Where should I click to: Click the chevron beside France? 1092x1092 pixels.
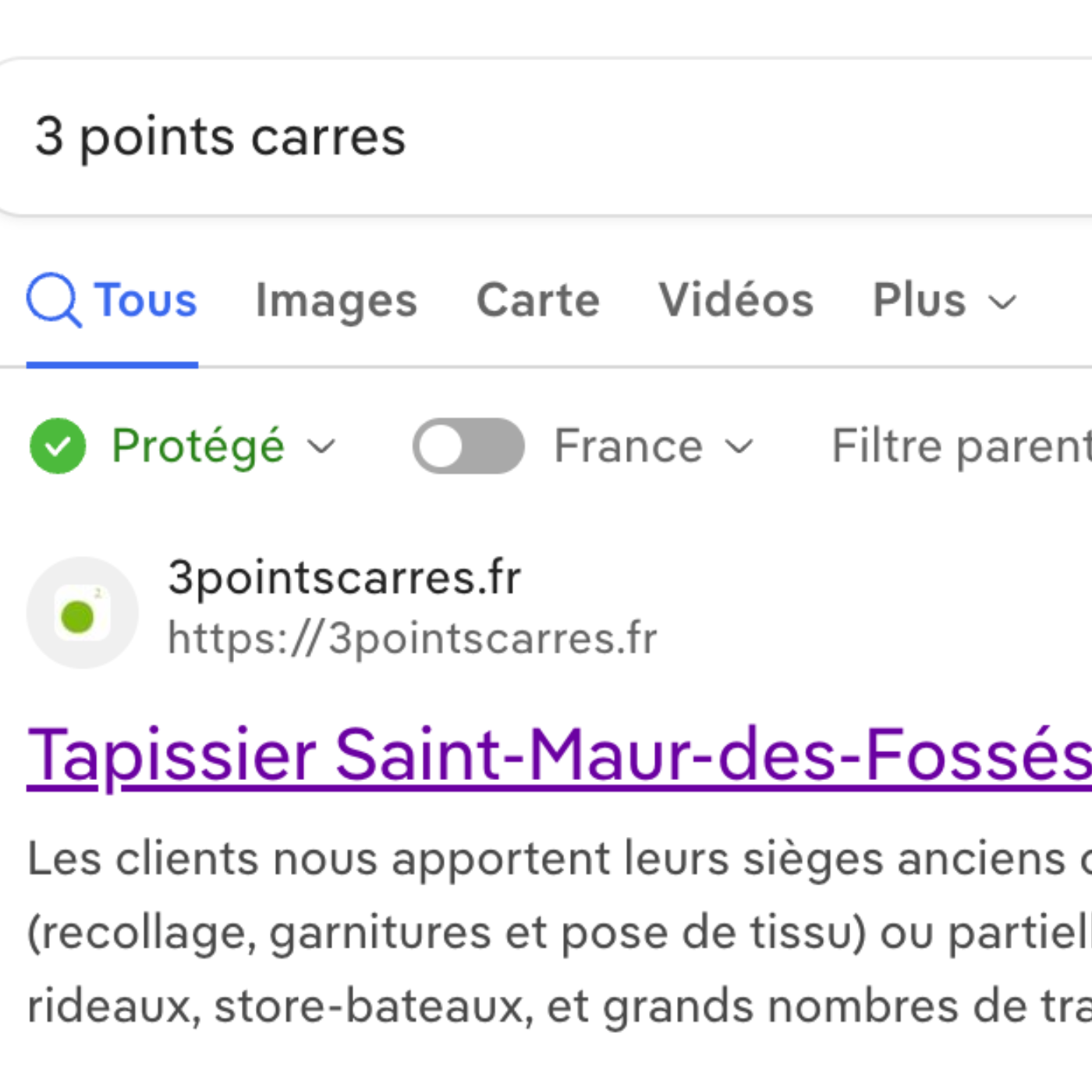point(739,447)
